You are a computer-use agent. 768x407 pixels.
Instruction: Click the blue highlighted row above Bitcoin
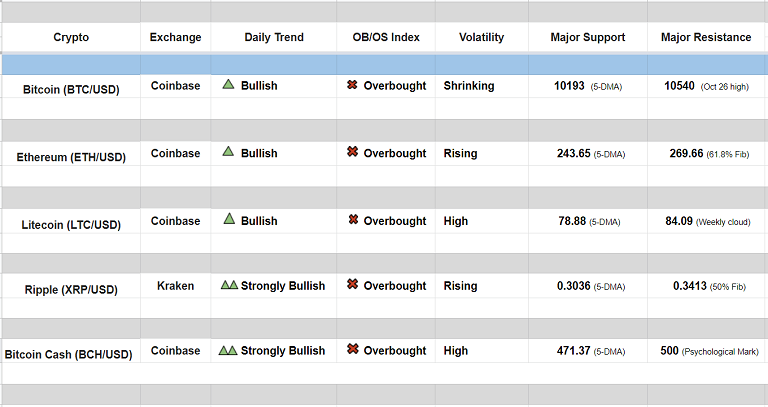(x=384, y=64)
